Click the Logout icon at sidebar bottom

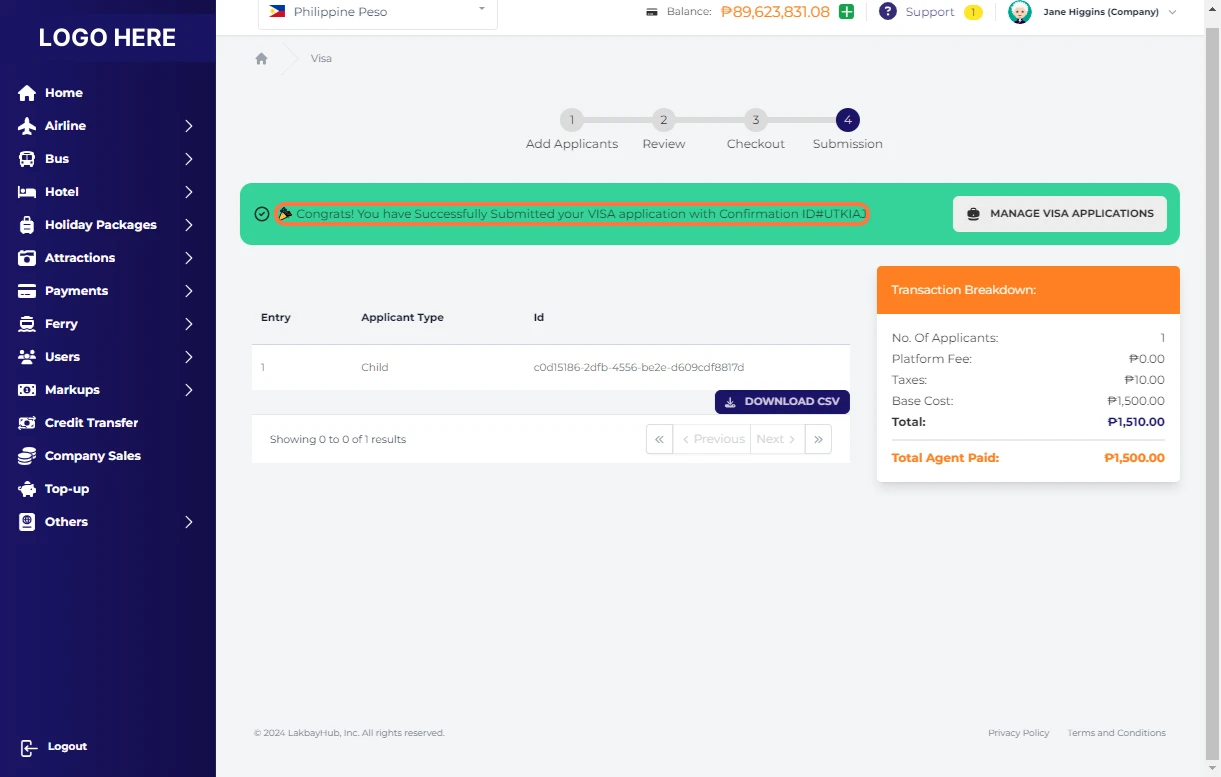(28, 747)
